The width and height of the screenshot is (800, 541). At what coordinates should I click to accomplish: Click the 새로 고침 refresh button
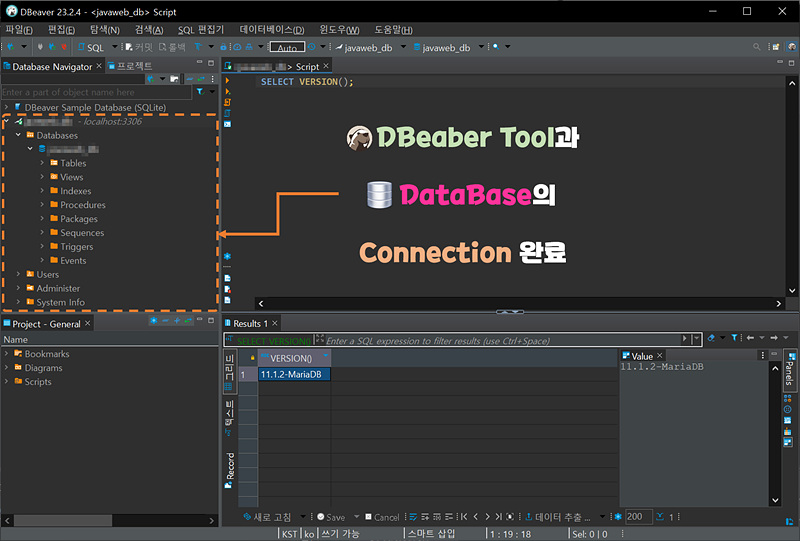[267, 517]
